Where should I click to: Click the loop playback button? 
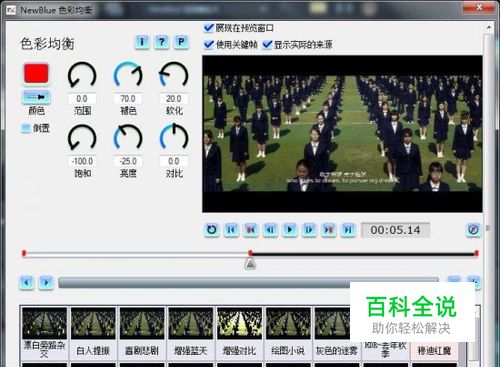pos(212,230)
